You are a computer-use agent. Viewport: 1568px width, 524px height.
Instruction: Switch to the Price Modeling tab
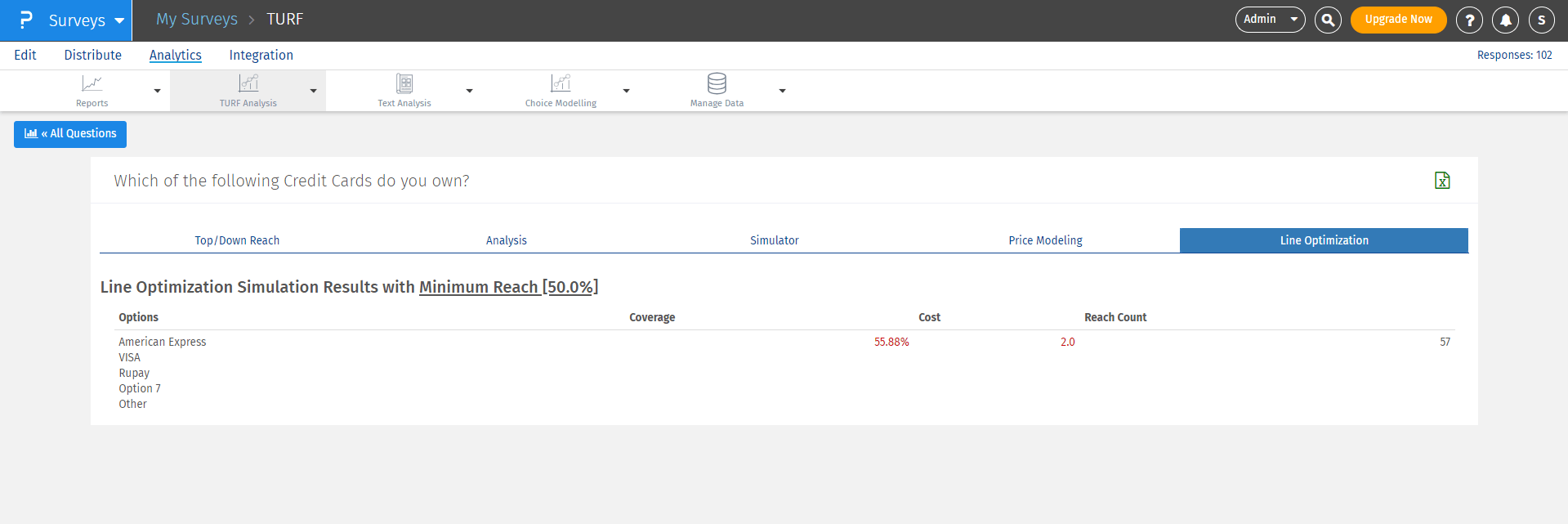(x=1045, y=240)
